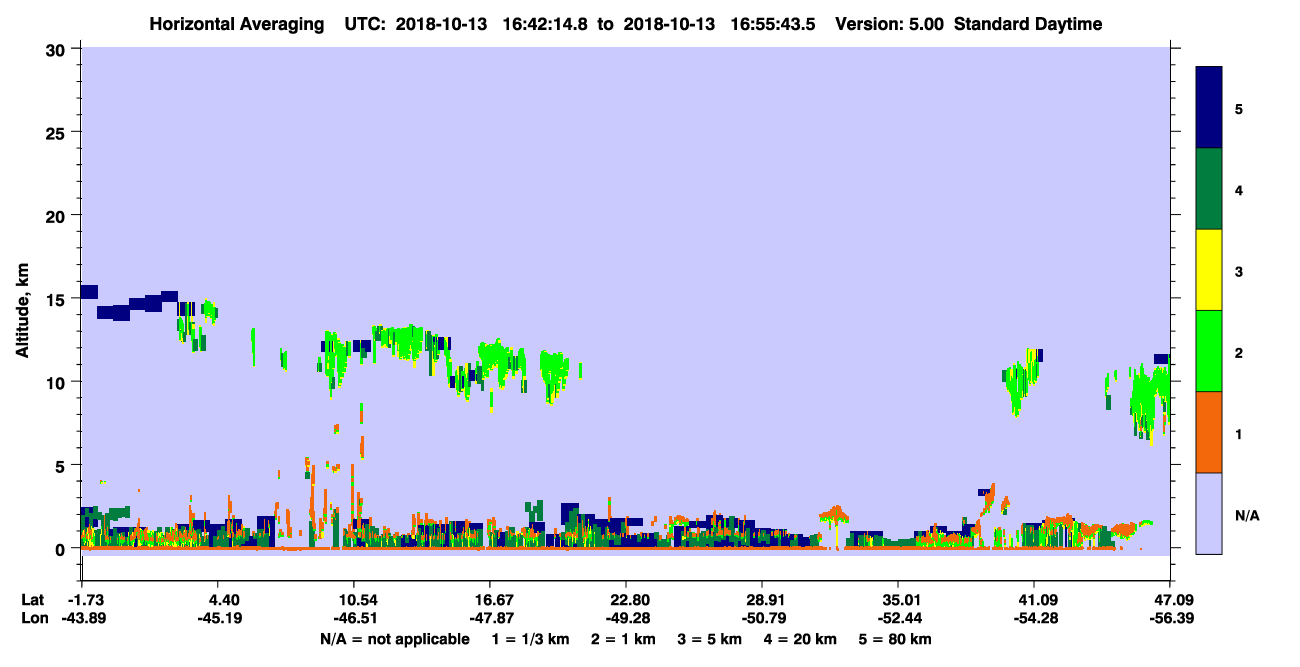Image resolution: width=1300 pixels, height=667 pixels.
Task: Click the colorbar label N/A
Action: 1246,515
